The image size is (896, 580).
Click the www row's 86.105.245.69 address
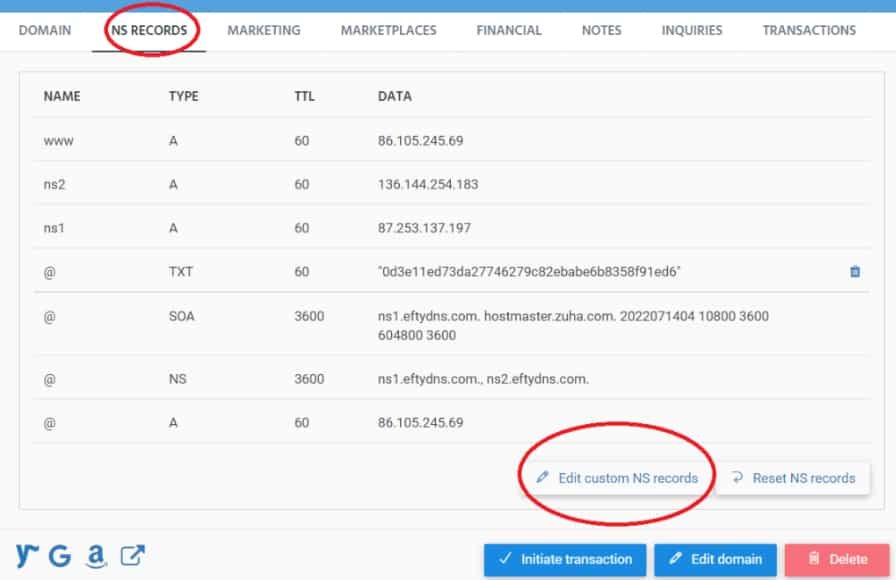click(420, 141)
